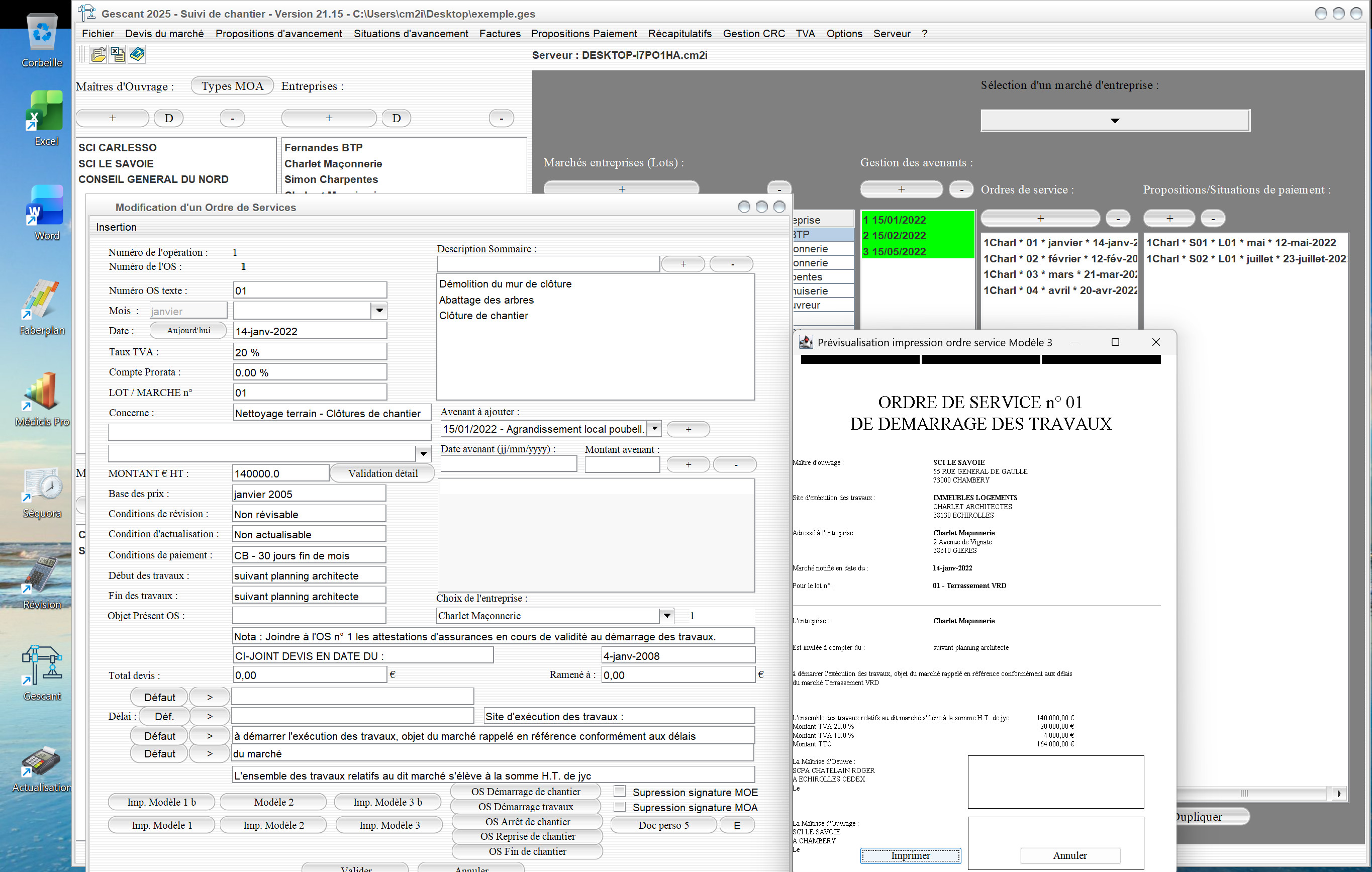Click the open folder toolbar icon
This screenshot has height=872, width=1372.
pos(98,54)
